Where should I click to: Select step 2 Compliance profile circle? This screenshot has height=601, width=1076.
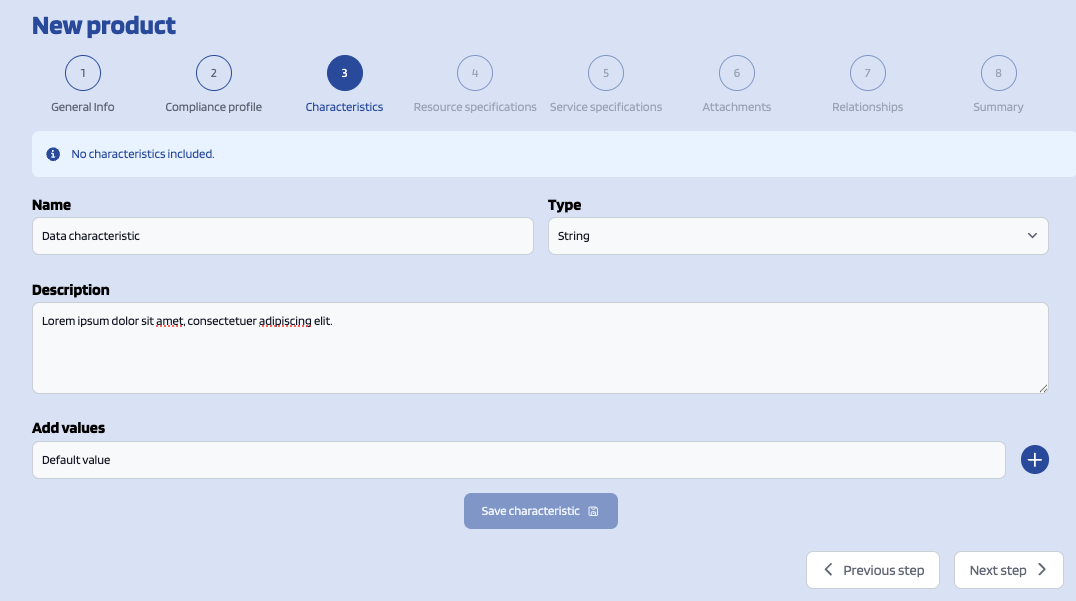coord(213,73)
